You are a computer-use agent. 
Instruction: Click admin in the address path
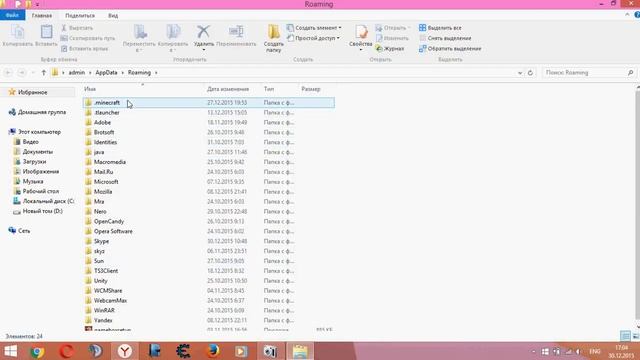[x=77, y=73]
